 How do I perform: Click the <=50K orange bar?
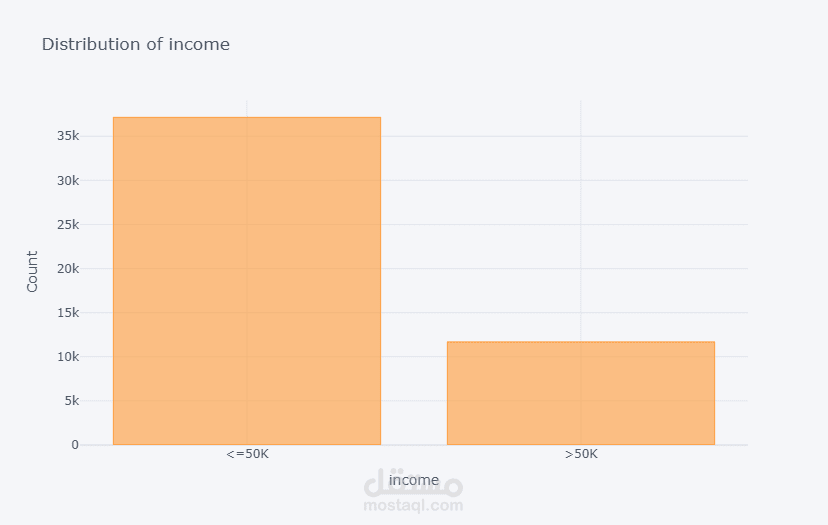[x=246, y=280]
